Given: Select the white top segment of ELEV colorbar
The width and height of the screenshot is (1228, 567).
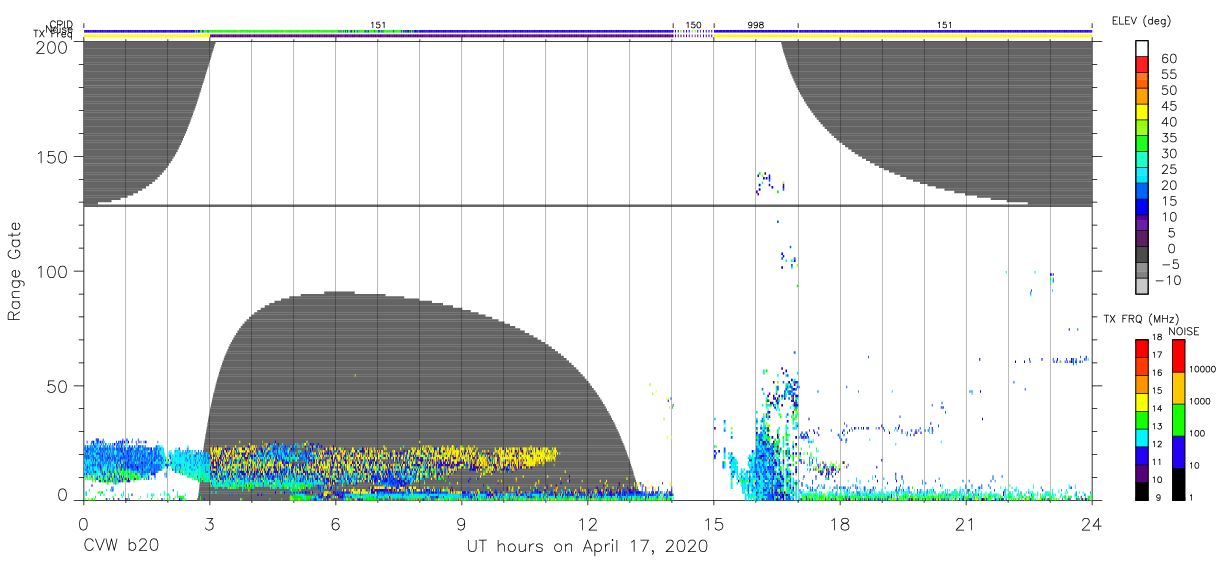Looking at the screenshot, I should [1143, 49].
